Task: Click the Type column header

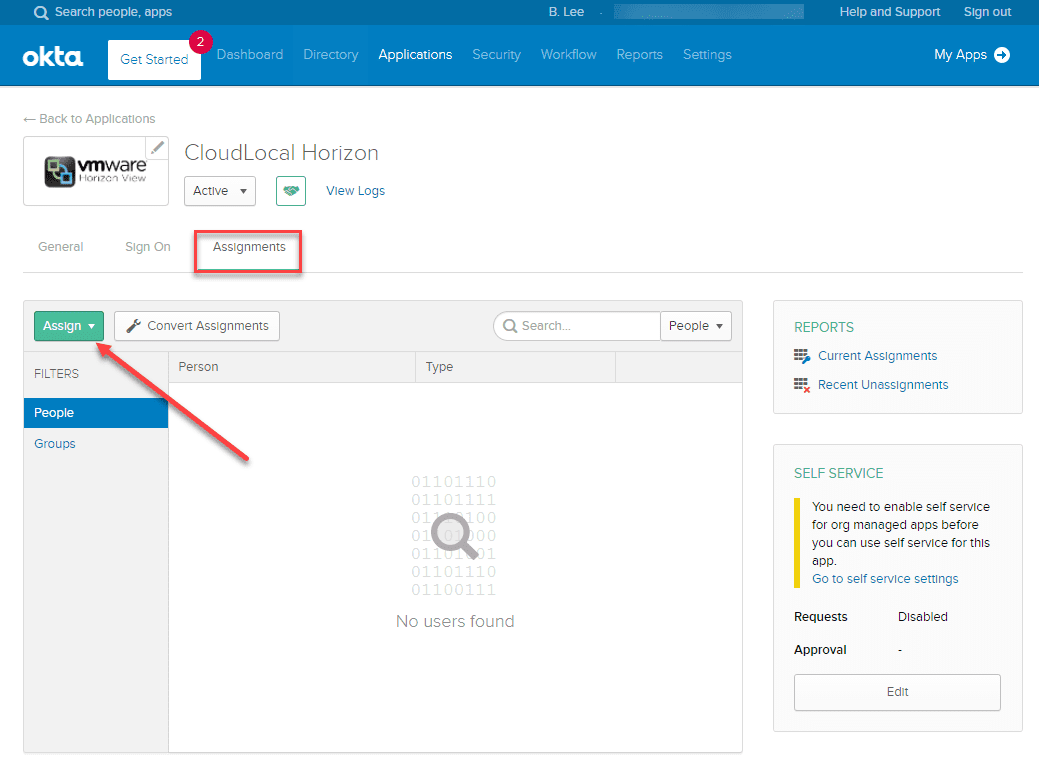Action: 516,367
